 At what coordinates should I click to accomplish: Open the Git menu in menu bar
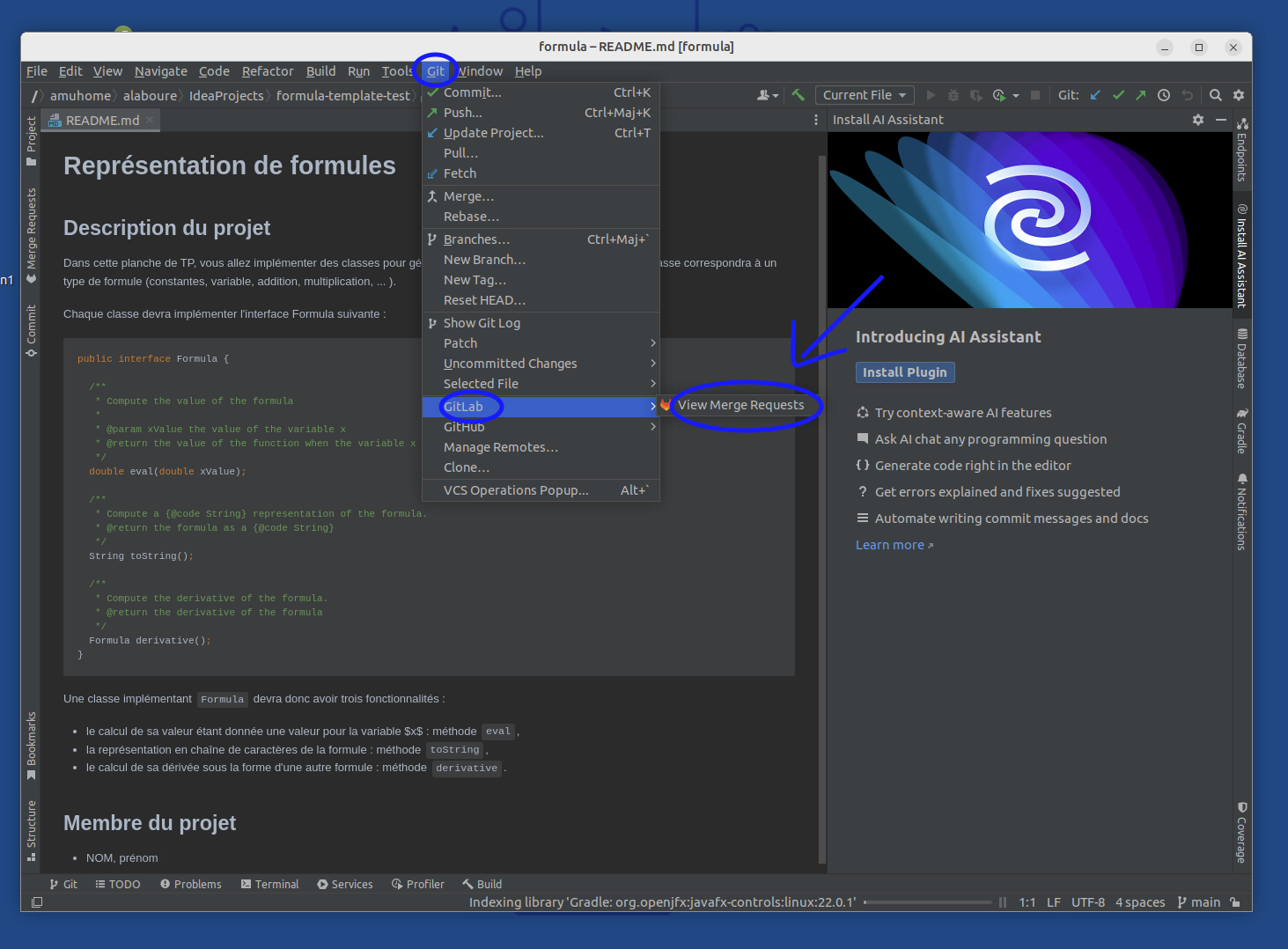[x=436, y=71]
